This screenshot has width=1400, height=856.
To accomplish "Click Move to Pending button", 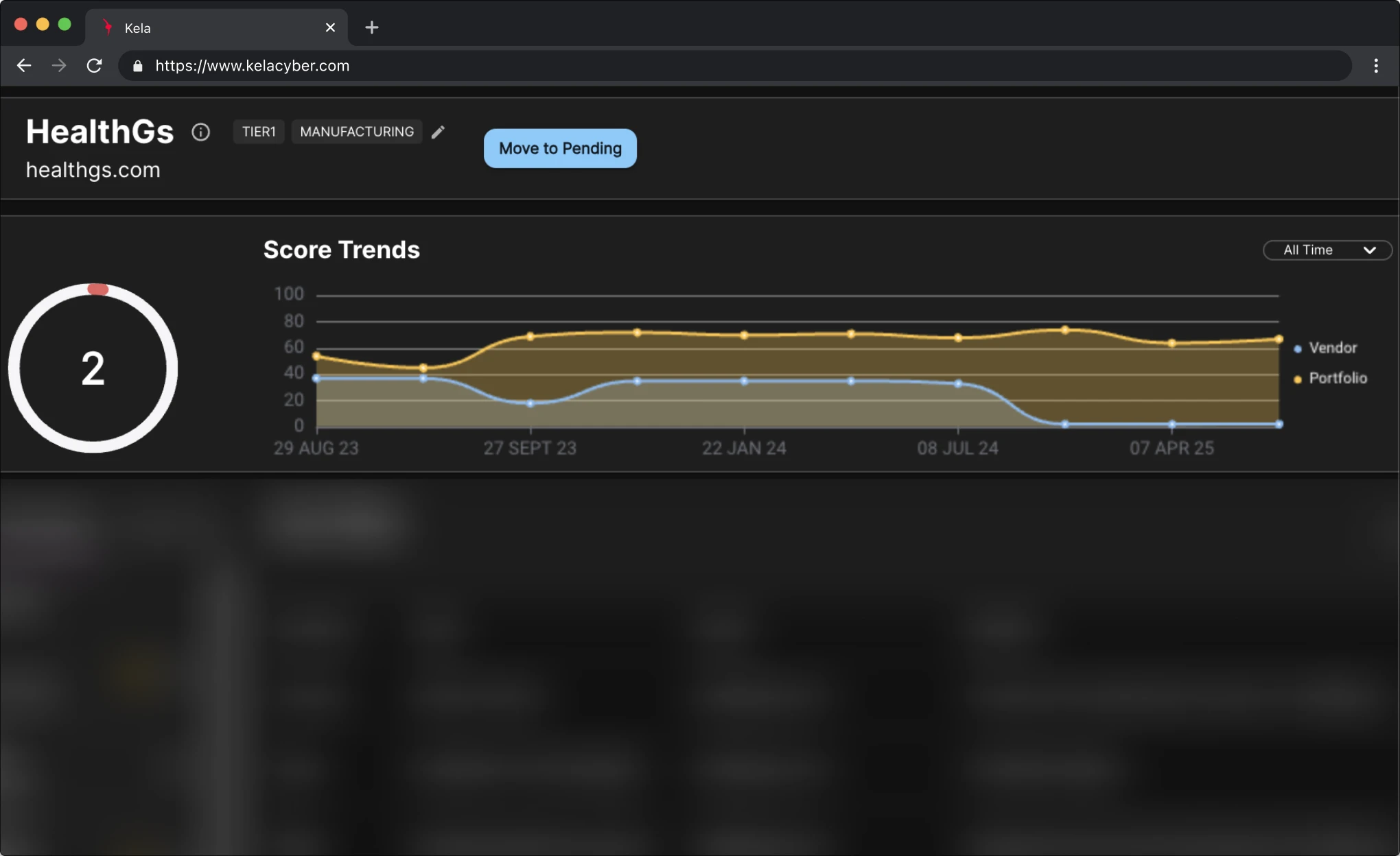I will pos(560,148).
